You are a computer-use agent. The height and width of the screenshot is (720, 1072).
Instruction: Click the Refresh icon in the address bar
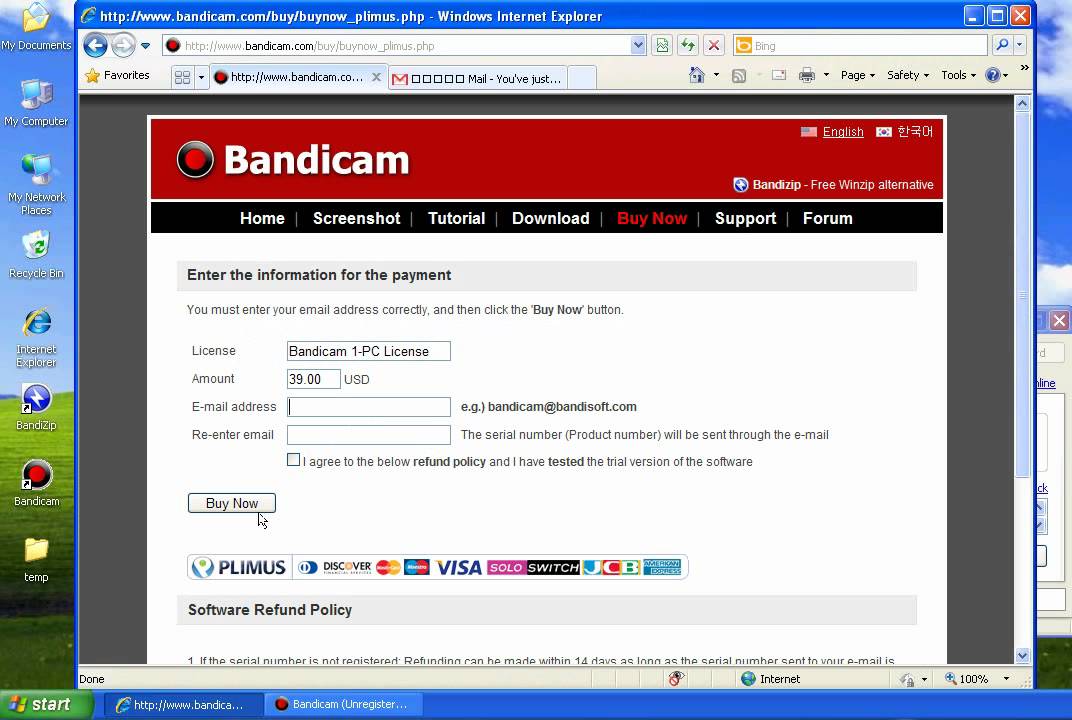click(x=687, y=45)
